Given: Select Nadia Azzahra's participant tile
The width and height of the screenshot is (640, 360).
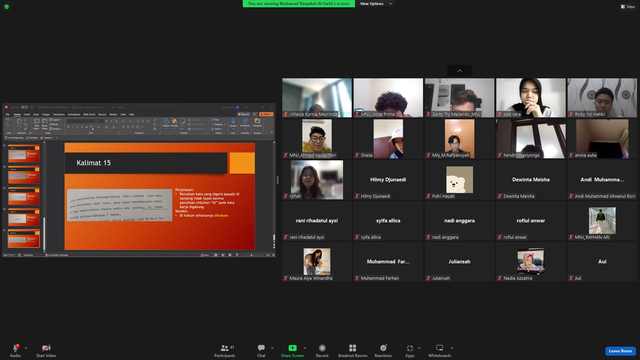Looking at the screenshot, I should coord(531,262).
